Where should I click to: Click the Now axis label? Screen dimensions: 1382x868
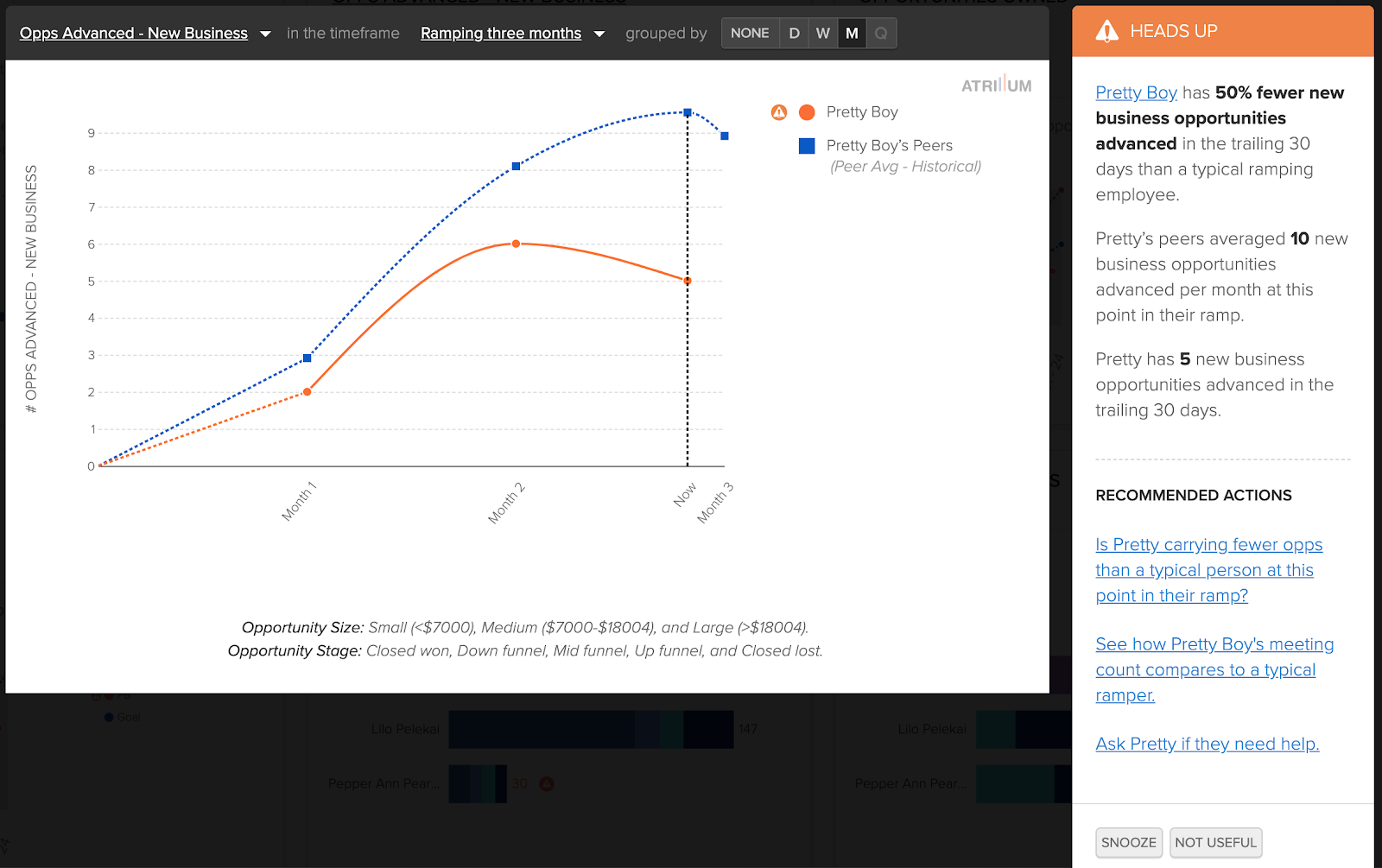point(685,495)
